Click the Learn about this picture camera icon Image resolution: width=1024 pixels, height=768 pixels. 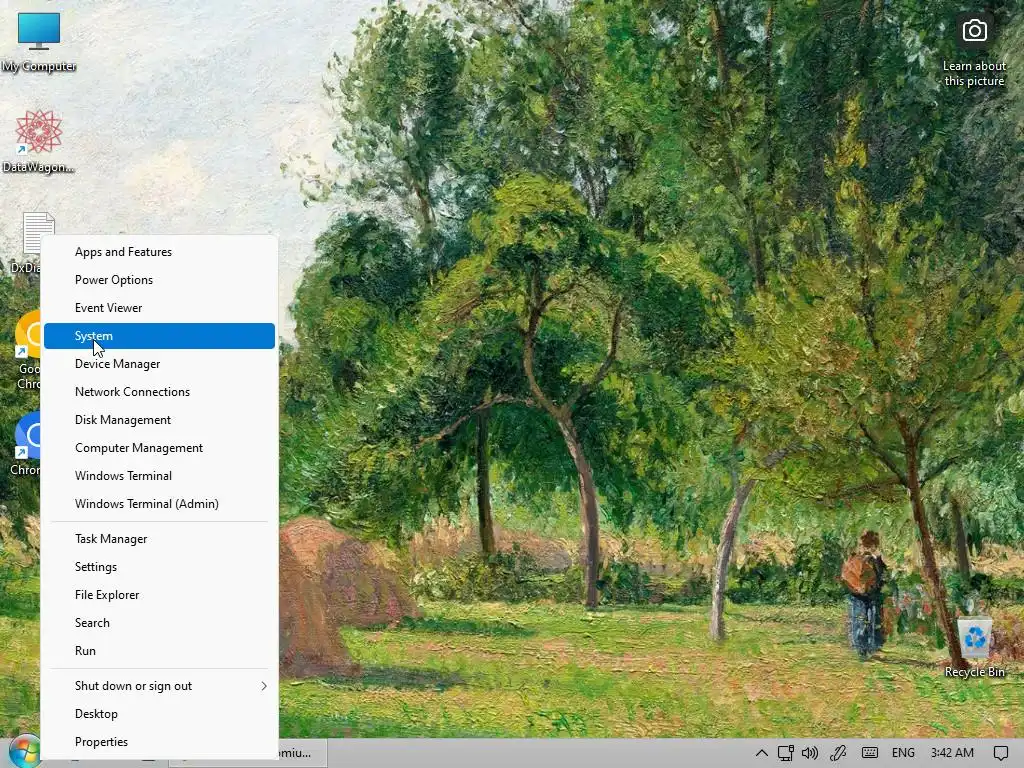click(974, 31)
